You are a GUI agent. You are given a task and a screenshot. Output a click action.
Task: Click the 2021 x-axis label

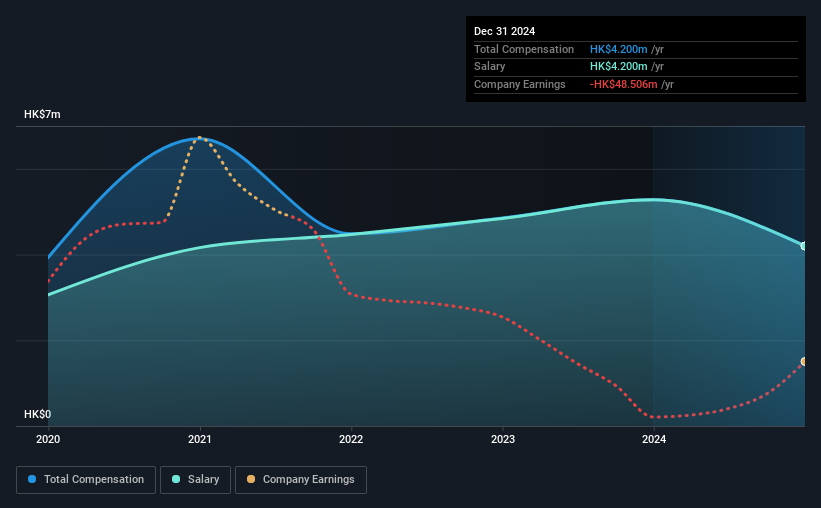pyautogui.click(x=199, y=439)
